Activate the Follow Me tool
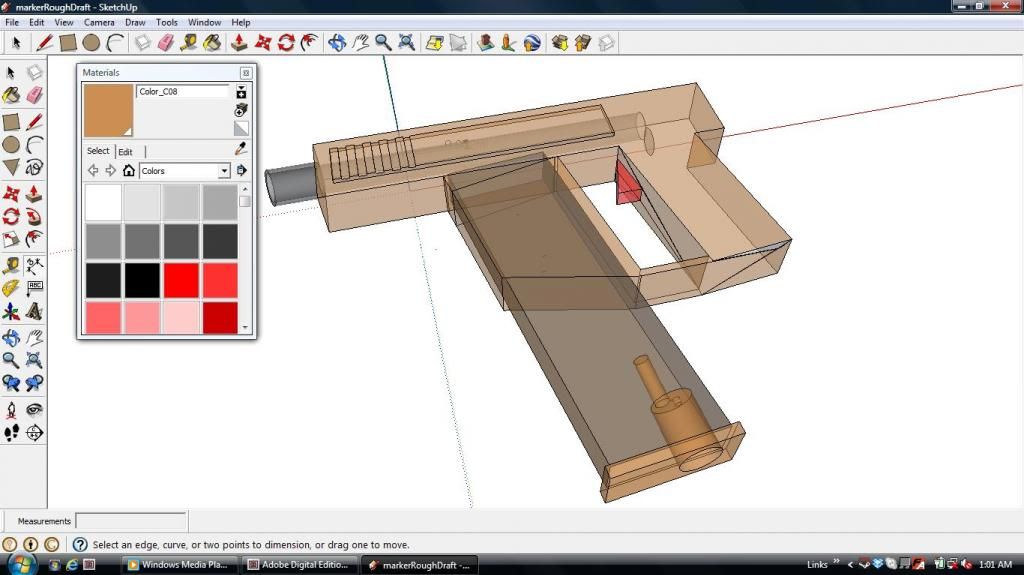Viewport: 1024px width, 575px height. coord(34,216)
